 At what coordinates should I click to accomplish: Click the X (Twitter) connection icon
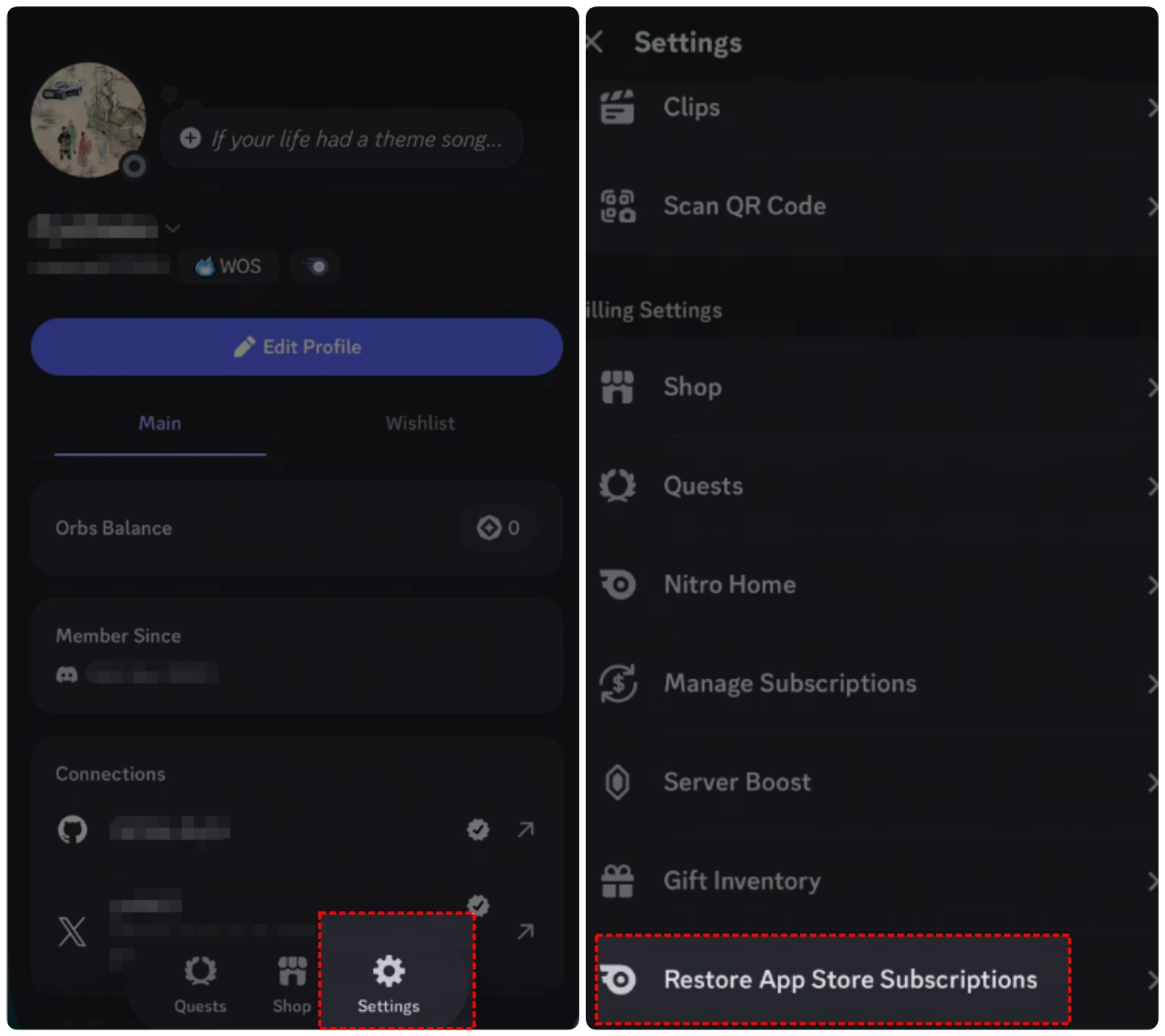(x=72, y=932)
